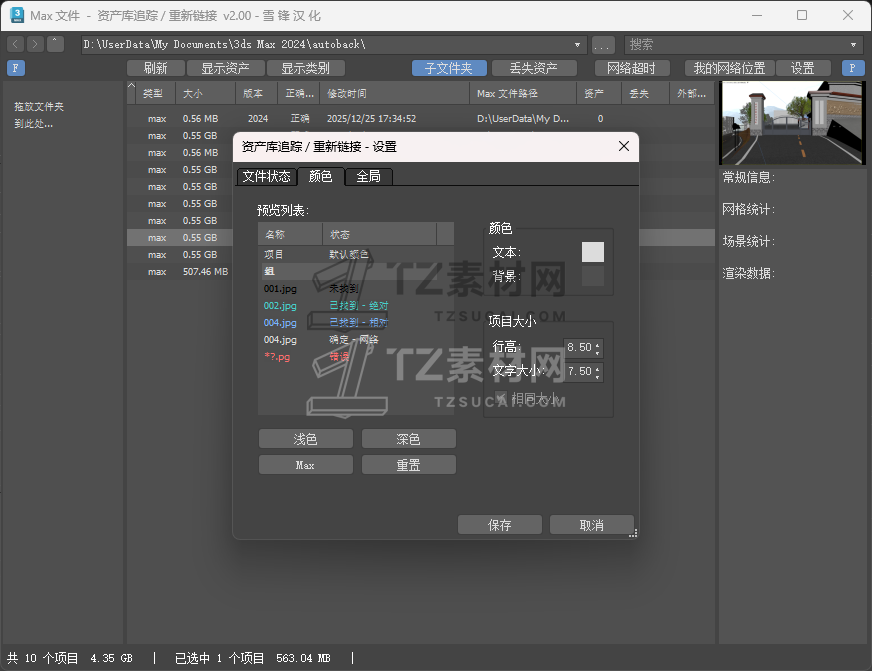Click the blue F icon left of 刷新
The image size is (872, 671).
(x=14, y=67)
